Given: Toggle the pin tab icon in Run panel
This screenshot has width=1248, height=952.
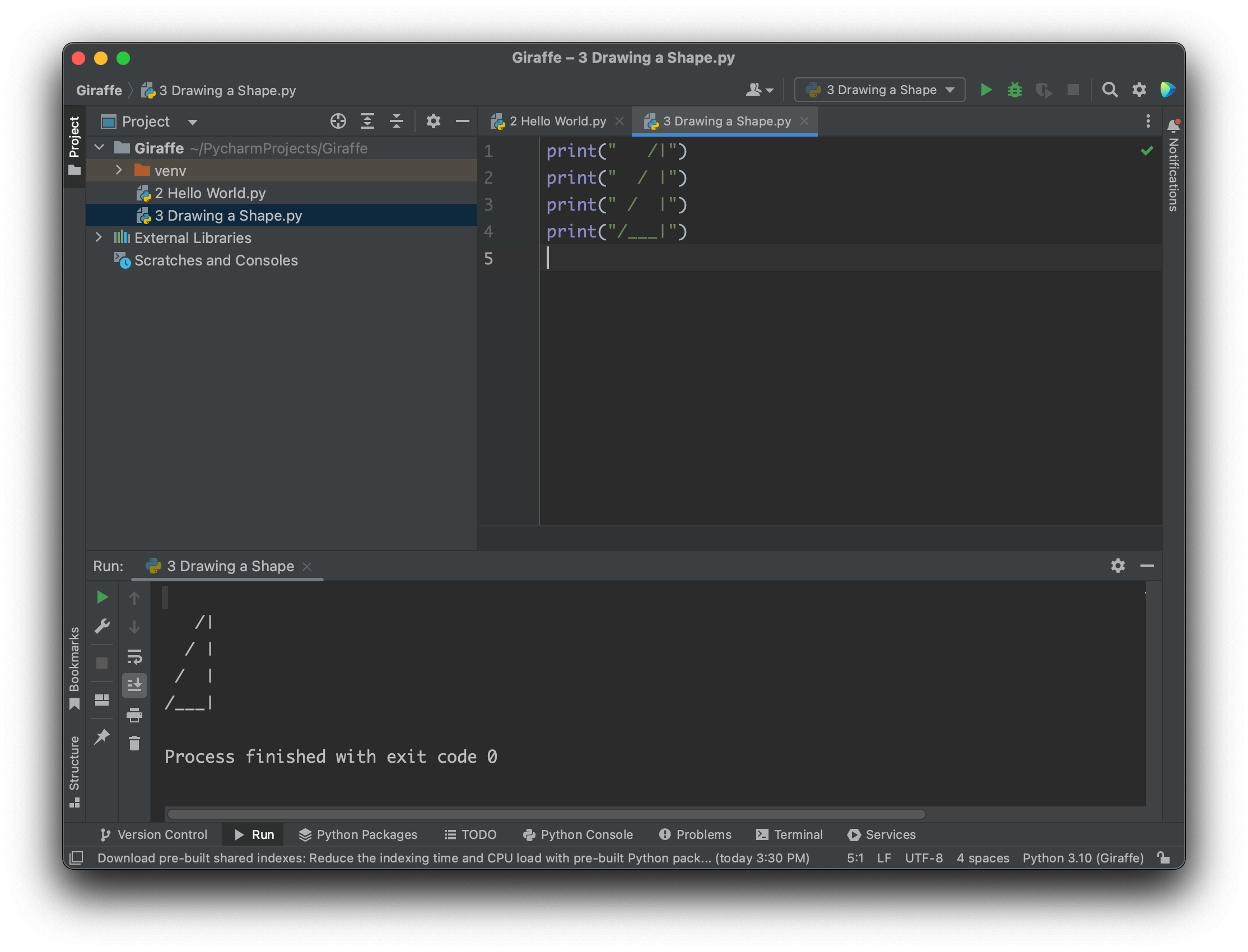Looking at the screenshot, I should point(102,736).
